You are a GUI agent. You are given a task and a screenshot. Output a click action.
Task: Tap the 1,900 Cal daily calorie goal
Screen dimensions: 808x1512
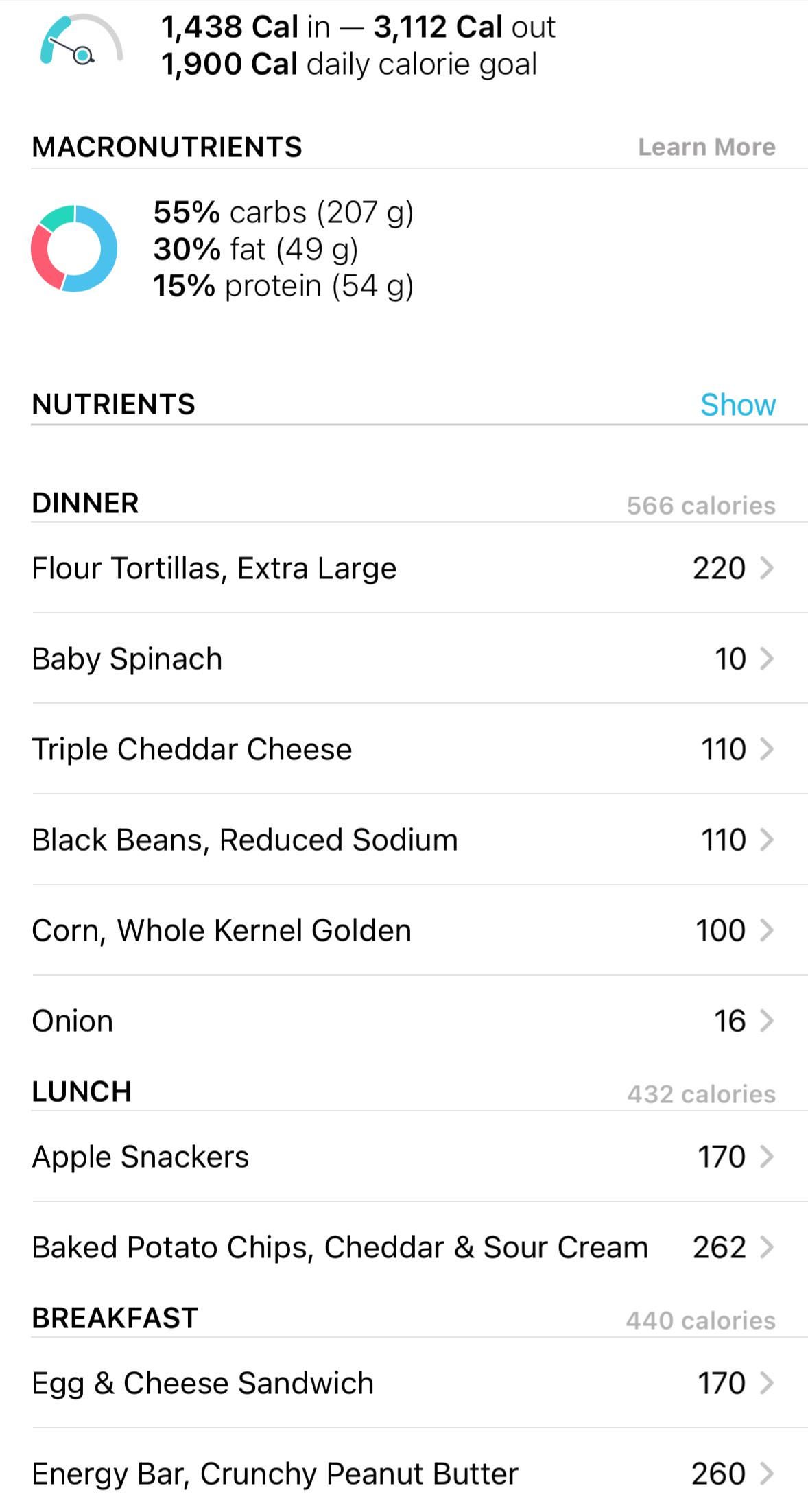(348, 64)
